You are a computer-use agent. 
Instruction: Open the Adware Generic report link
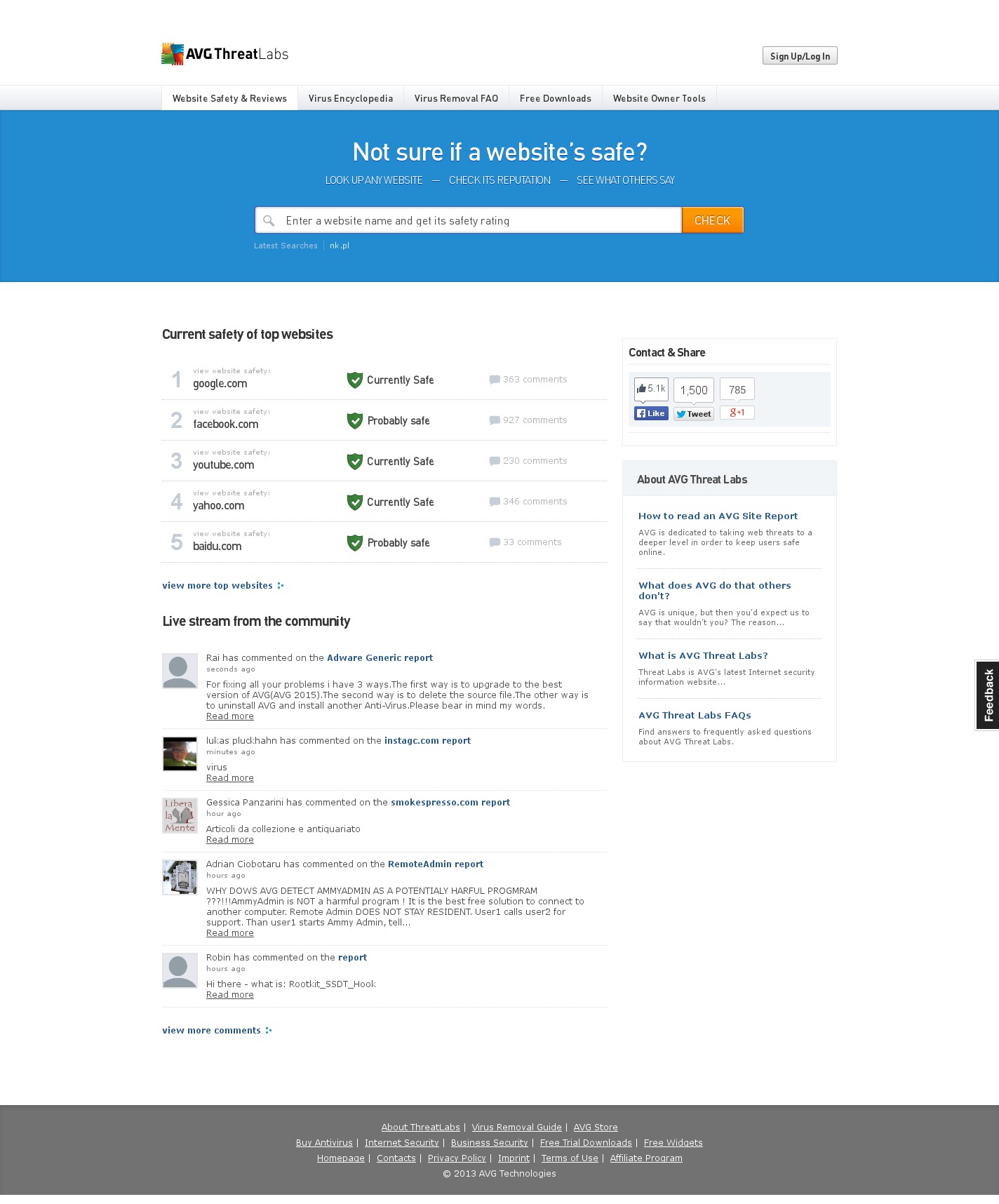coord(380,658)
